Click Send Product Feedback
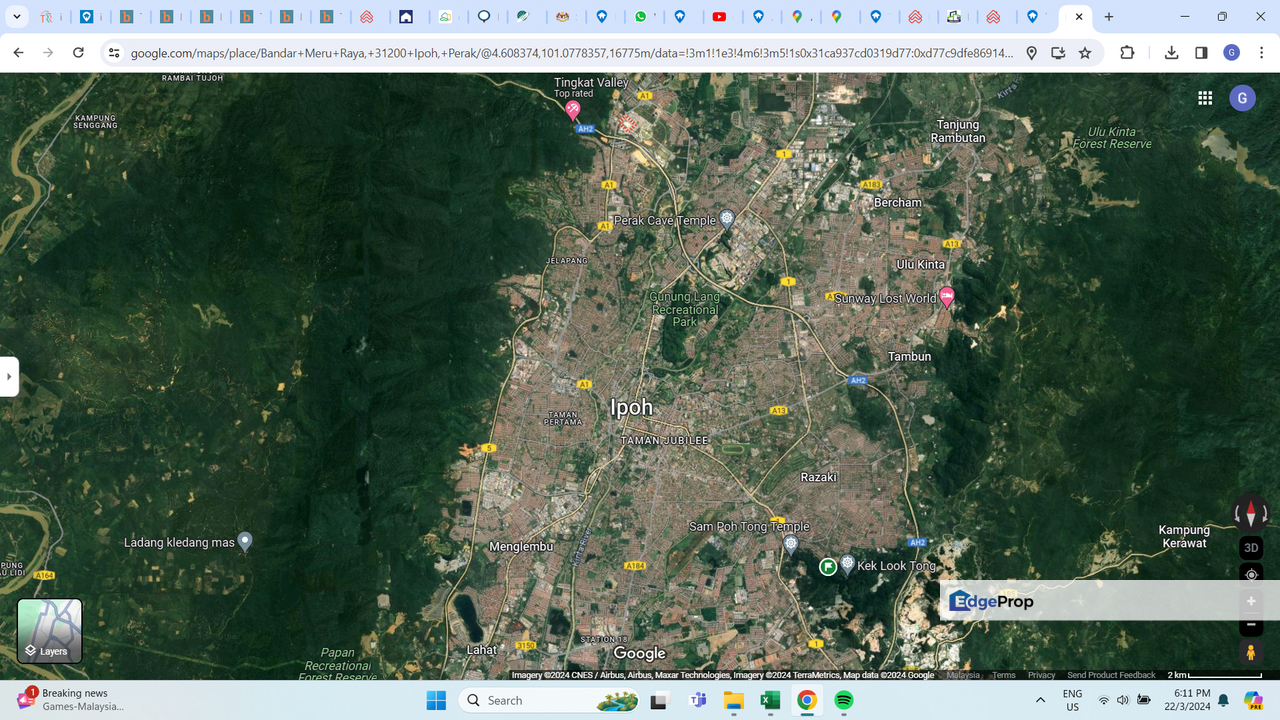The width and height of the screenshot is (1280, 720). pos(1111,675)
